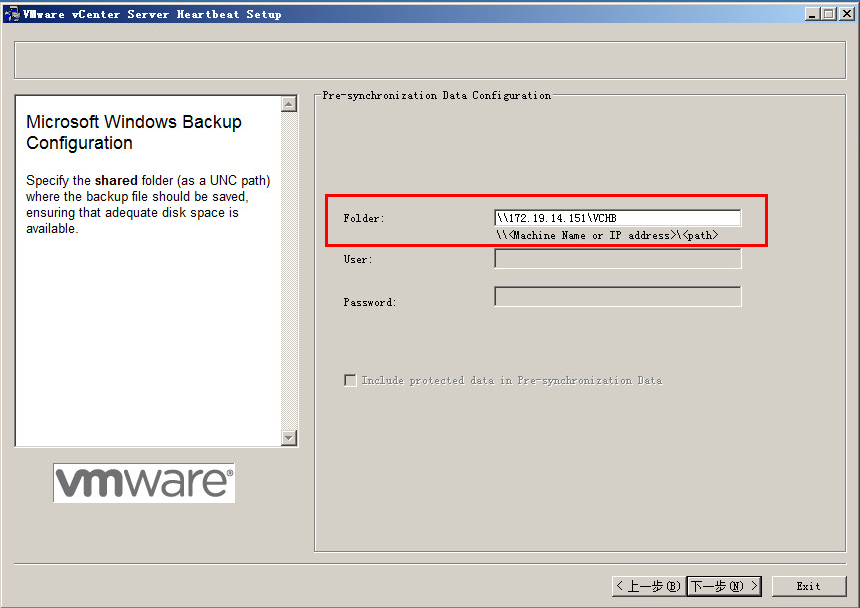Click the help panel scrollbar down arrow
The image size is (860, 608).
pyautogui.click(x=289, y=437)
